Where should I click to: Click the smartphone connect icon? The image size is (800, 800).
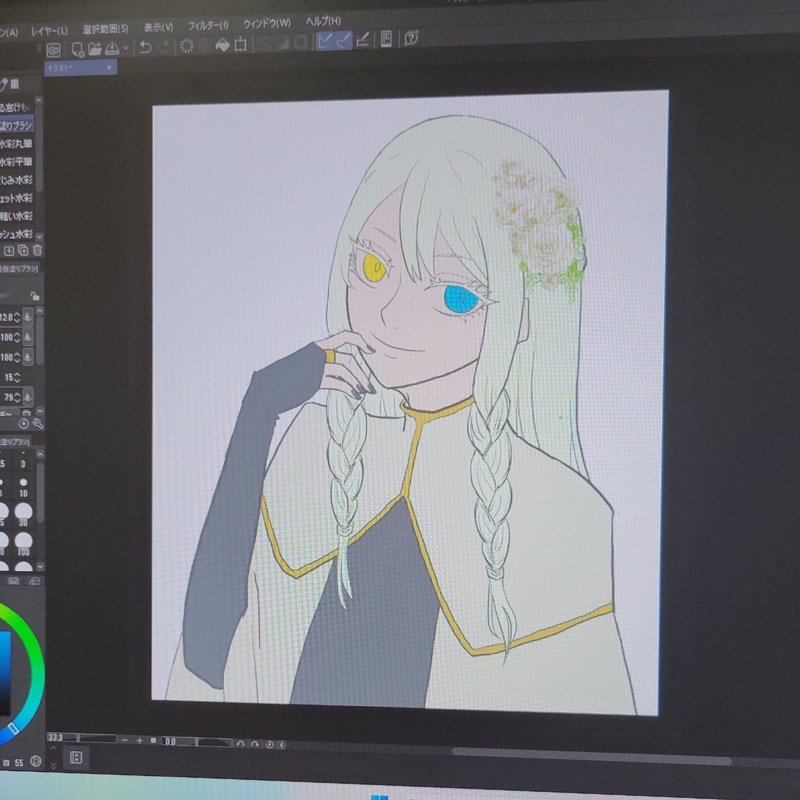pos(386,39)
